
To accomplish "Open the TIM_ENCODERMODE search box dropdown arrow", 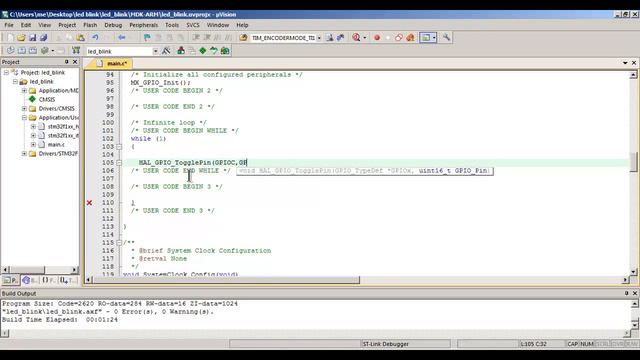I will (319, 38).
